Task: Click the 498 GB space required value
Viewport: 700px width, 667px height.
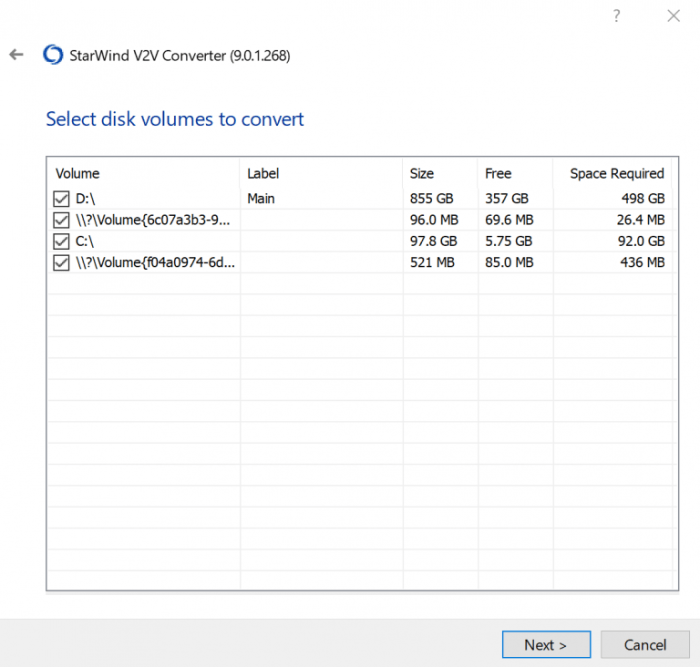Action: [643, 198]
